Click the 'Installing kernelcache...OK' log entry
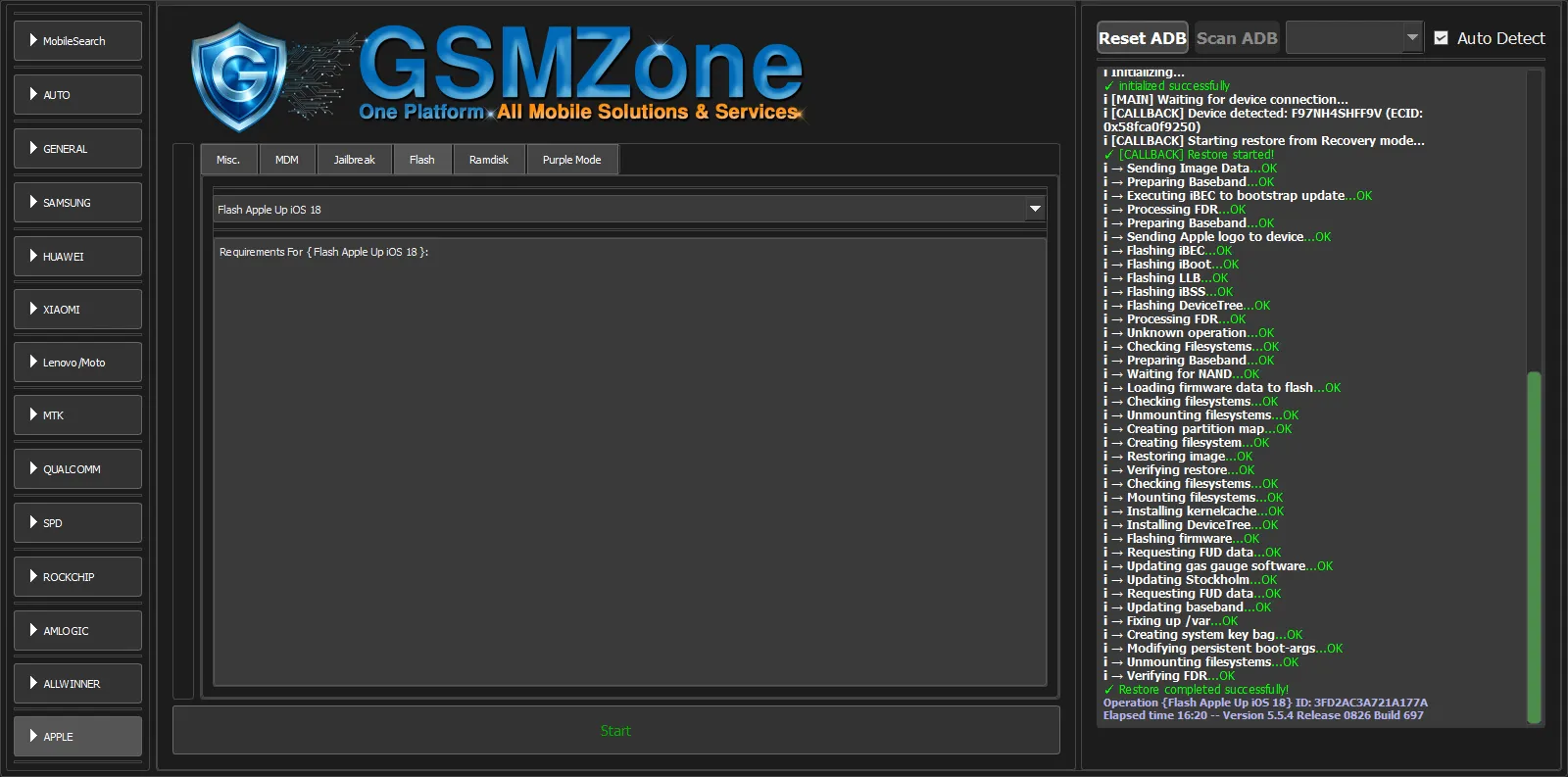1568x777 pixels. pos(1194,511)
